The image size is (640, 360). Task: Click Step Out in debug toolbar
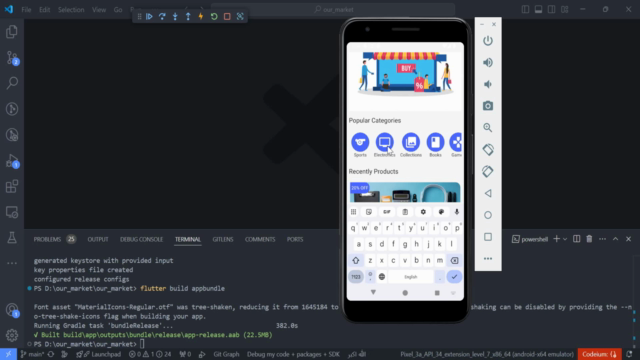tap(188, 16)
